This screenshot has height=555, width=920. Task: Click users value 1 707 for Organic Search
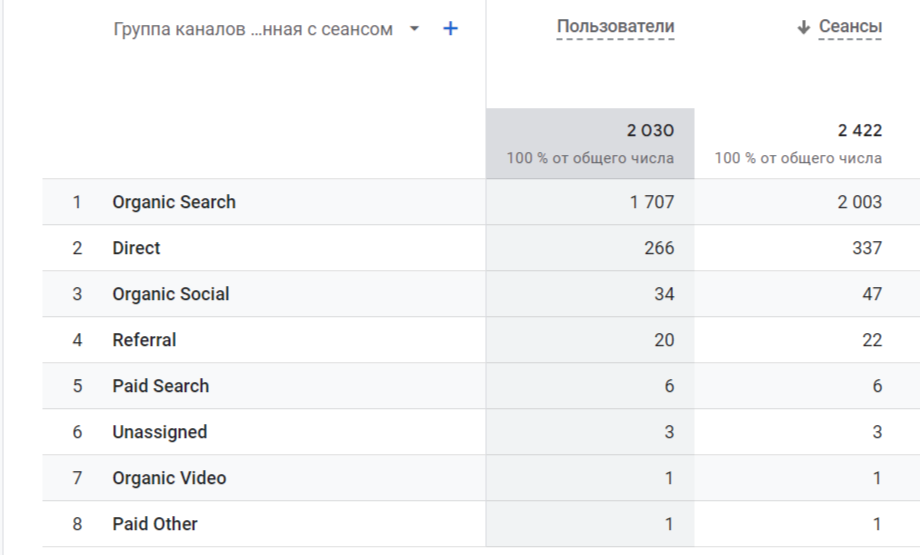point(652,202)
